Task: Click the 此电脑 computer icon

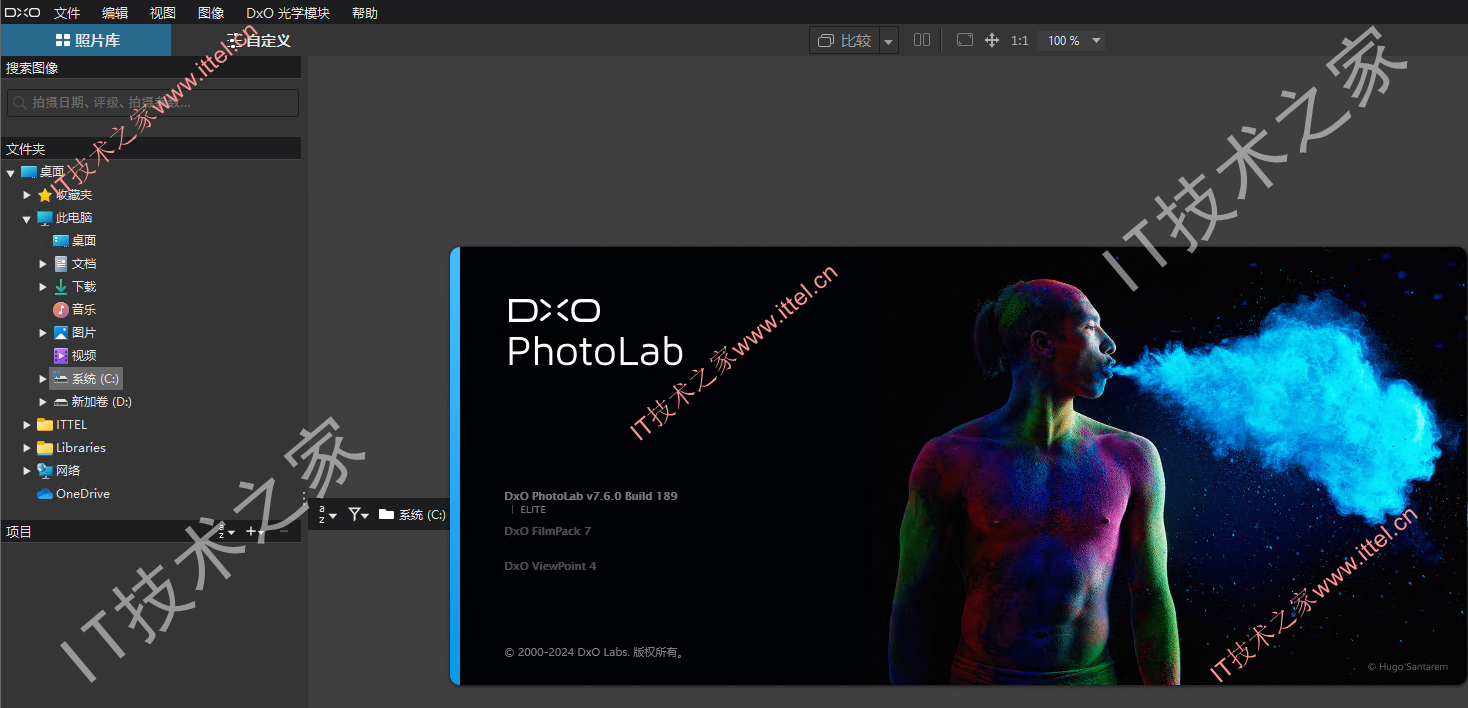Action: 44,218
